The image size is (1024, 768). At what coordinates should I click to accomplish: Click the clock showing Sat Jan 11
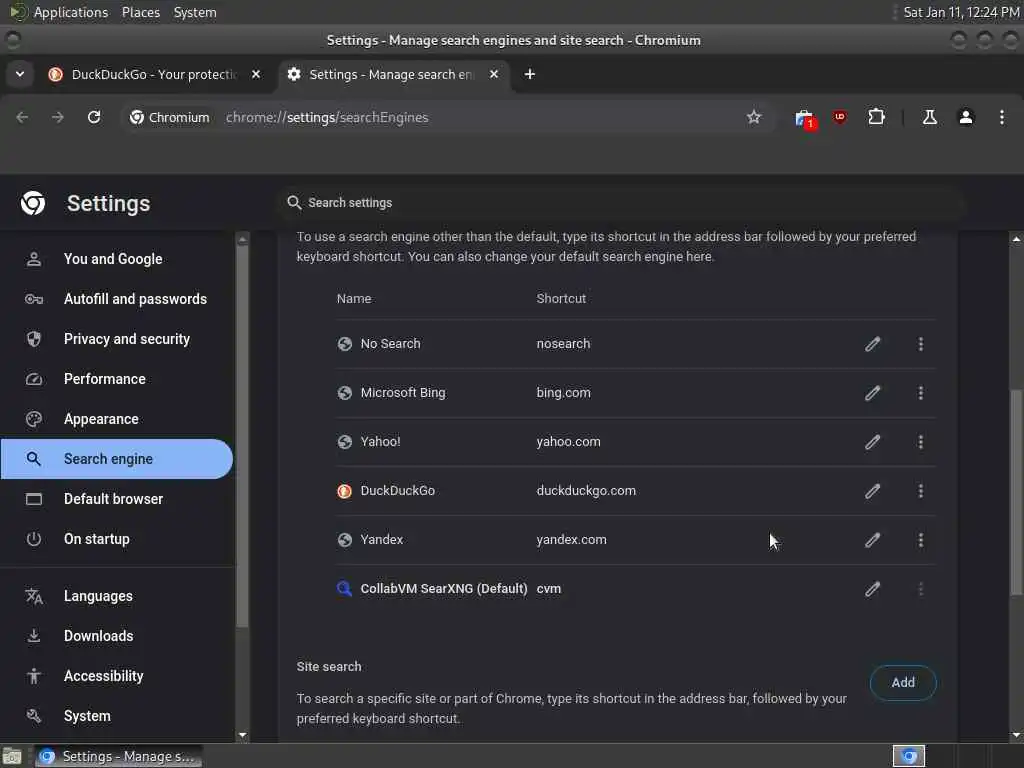coord(961,12)
